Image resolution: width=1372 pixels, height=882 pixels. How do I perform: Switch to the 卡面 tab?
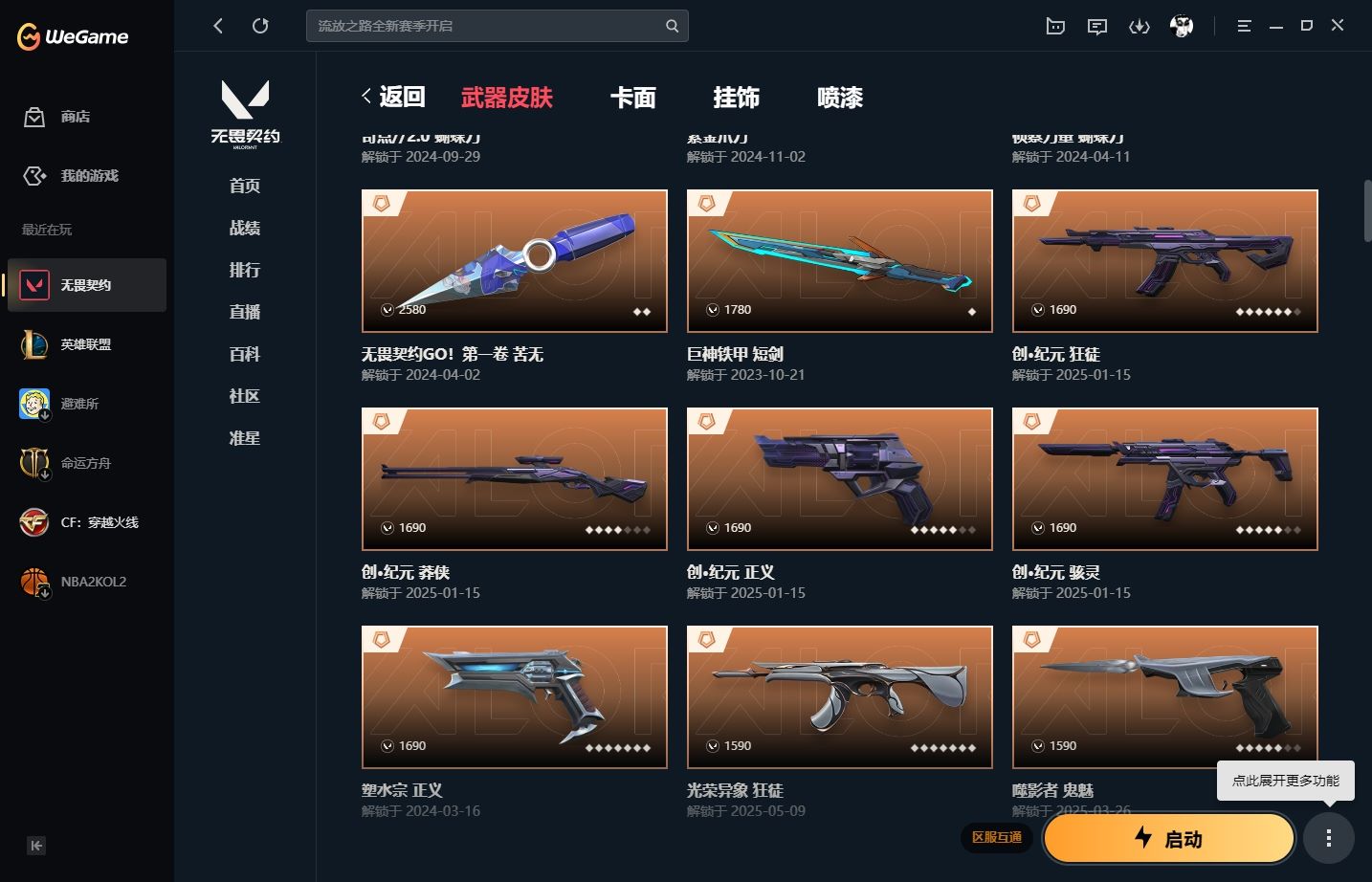click(x=633, y=98)
